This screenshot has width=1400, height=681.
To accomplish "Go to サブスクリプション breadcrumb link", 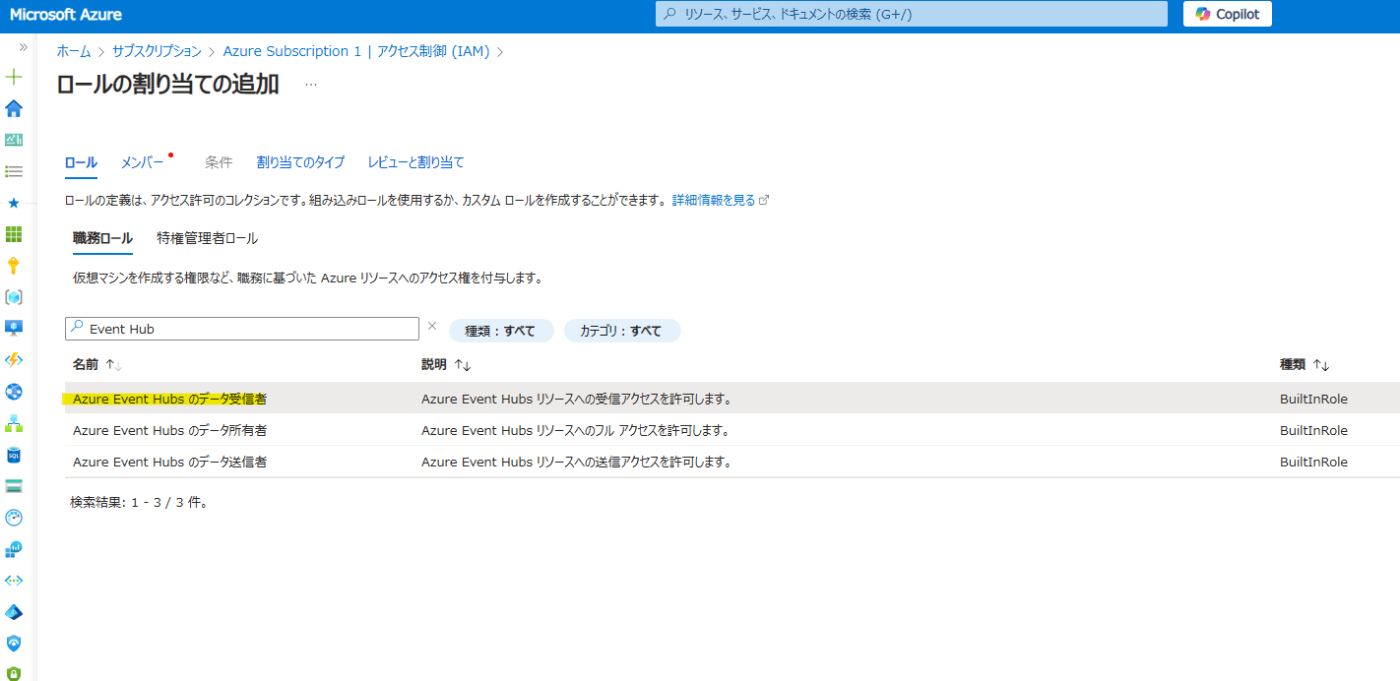I will 157,51.
